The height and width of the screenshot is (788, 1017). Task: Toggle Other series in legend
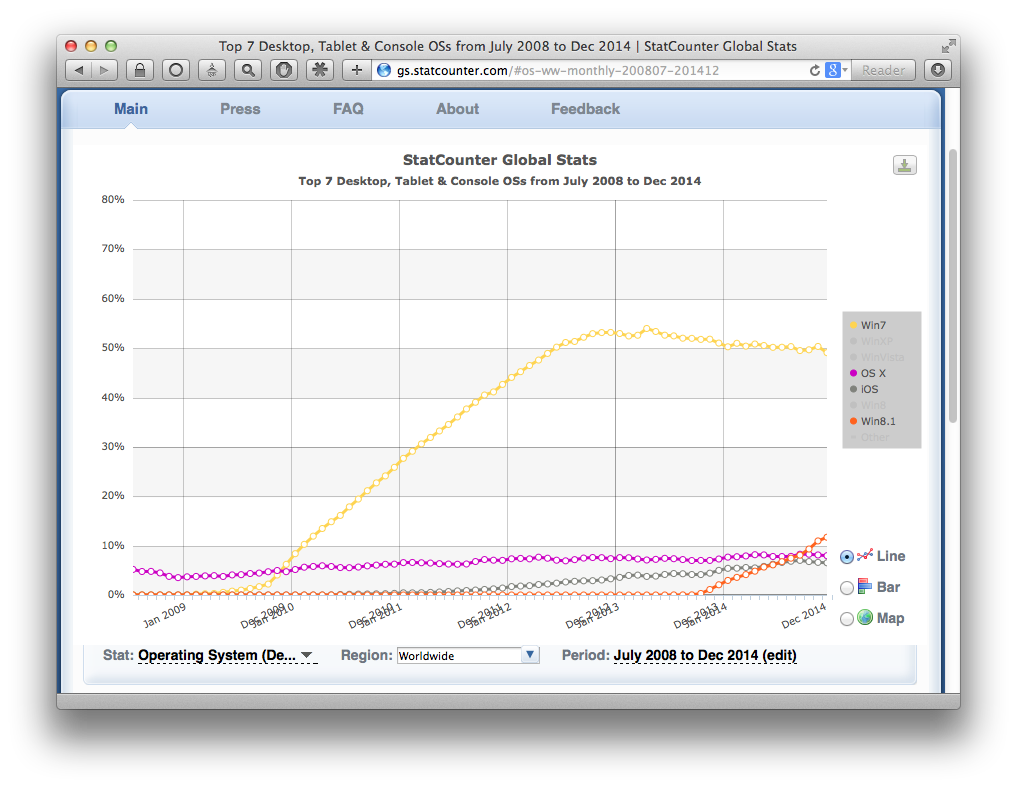870,437
